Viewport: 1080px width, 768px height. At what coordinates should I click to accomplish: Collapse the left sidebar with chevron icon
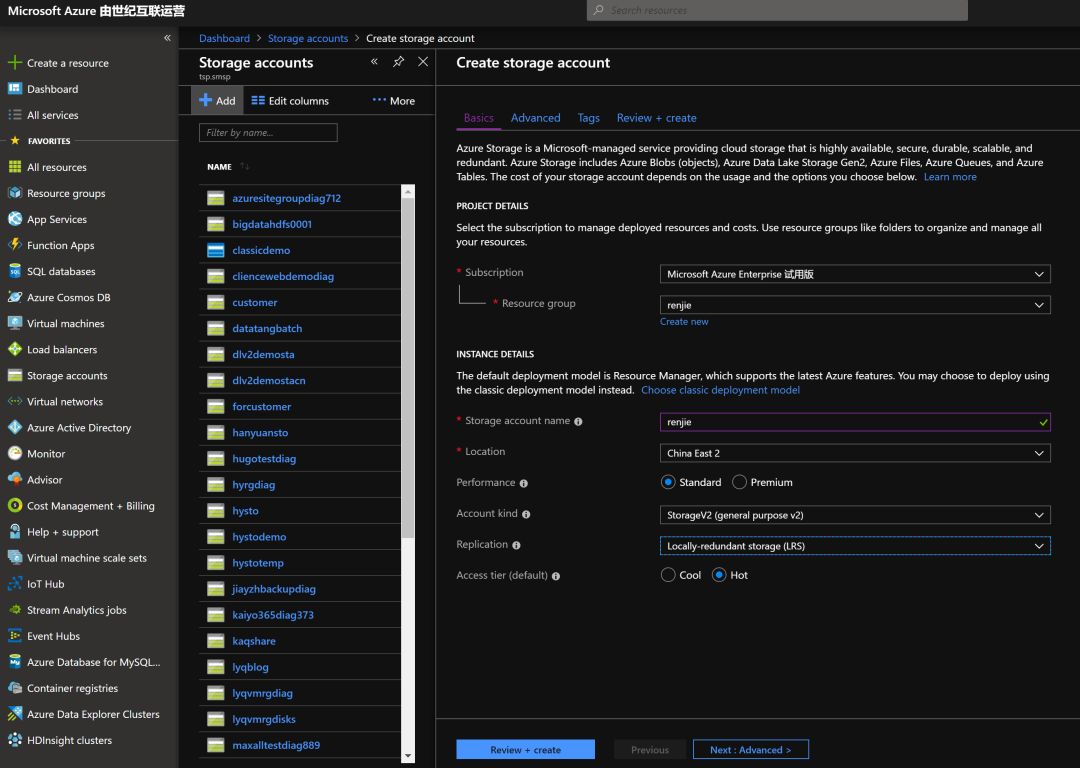pos(167,38)
